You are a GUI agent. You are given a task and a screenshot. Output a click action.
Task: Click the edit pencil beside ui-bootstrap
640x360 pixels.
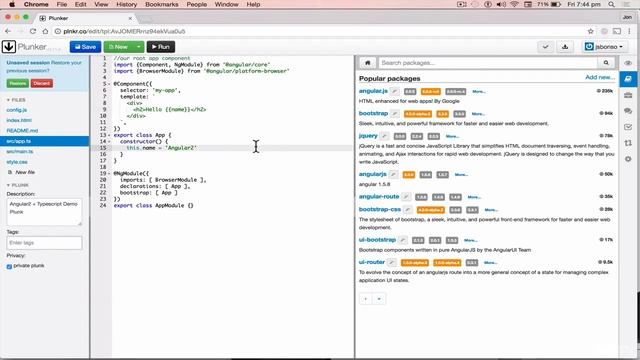point(402,240)
